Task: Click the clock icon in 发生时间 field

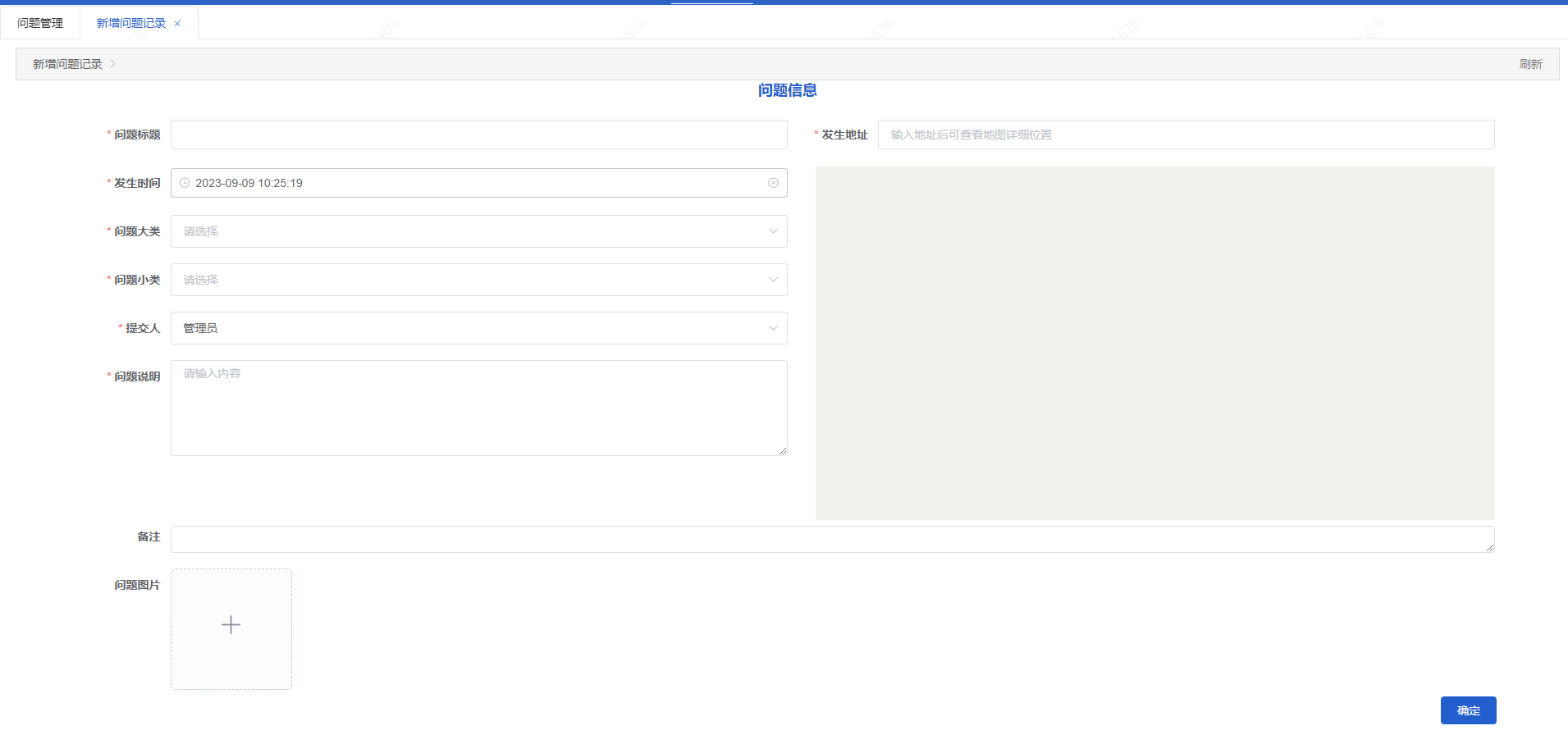Action: (x=185, y=183)
